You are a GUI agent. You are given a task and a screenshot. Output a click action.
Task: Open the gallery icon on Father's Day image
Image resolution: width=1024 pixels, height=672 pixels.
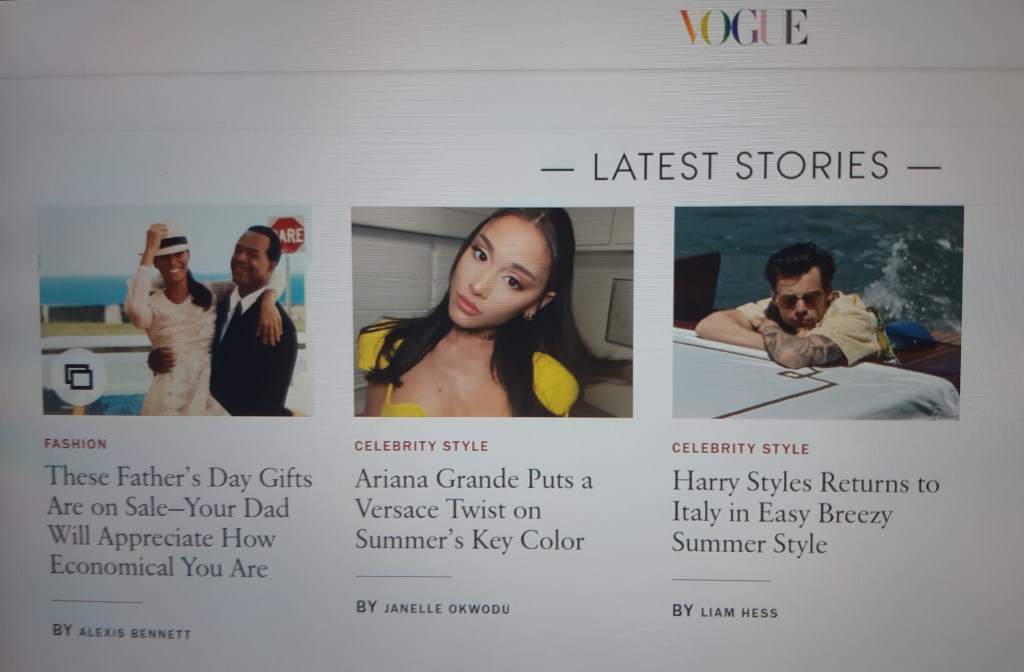(x=78, y=377)
